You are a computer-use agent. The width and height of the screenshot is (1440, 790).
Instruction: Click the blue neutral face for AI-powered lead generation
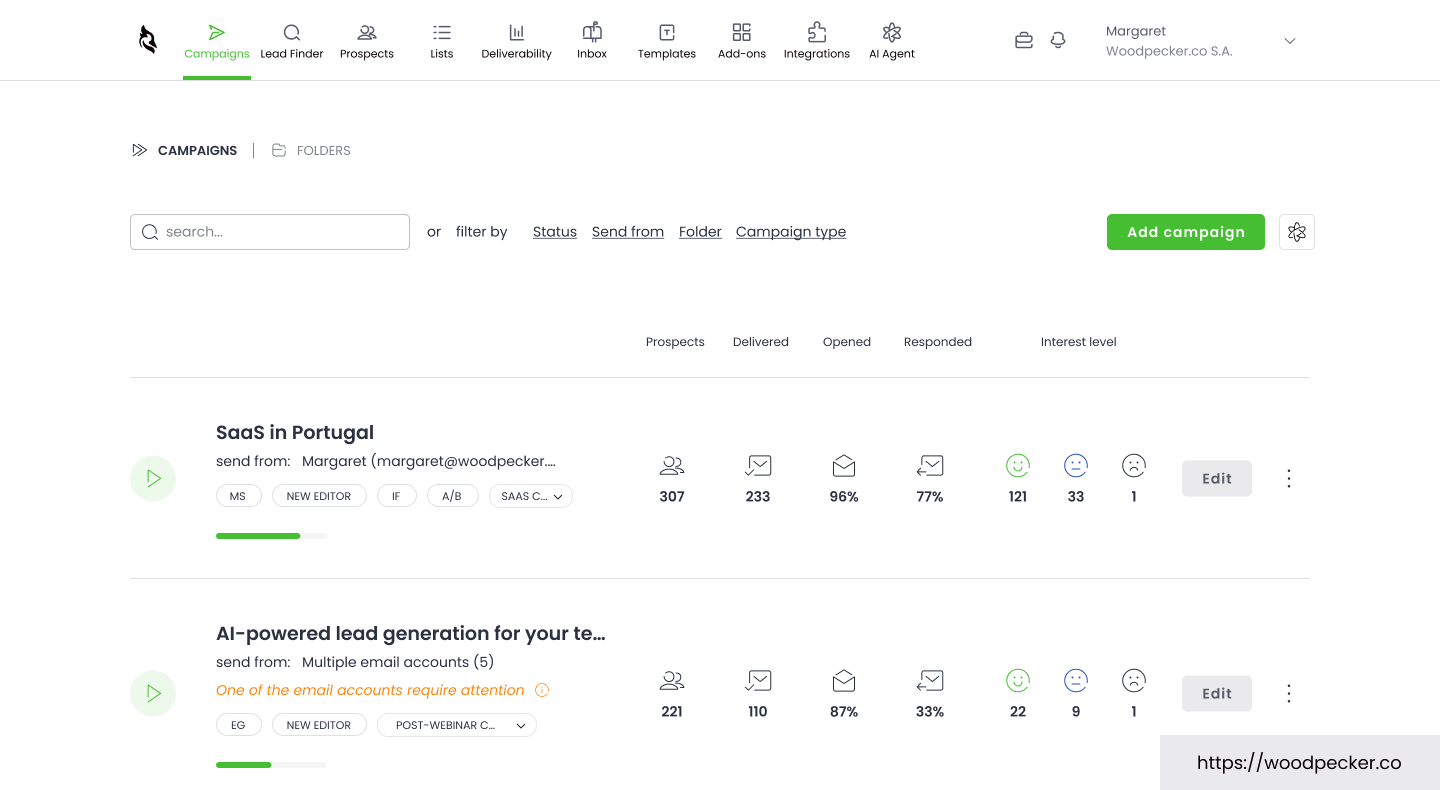pyautogui.click(x=1076, y=680)
